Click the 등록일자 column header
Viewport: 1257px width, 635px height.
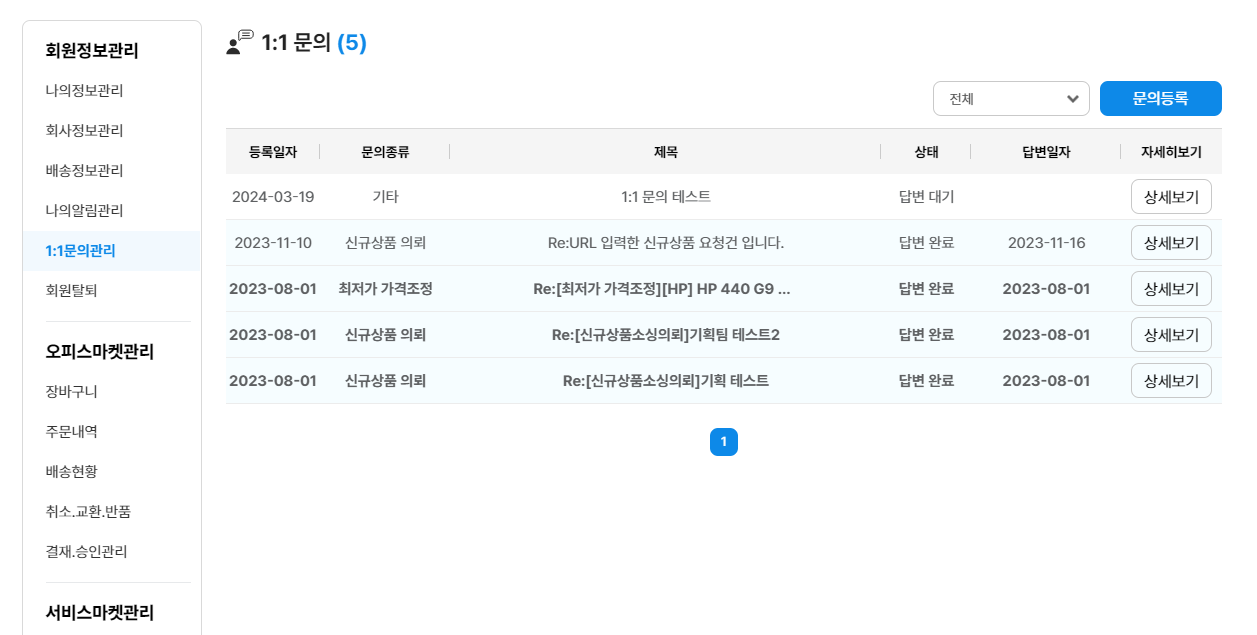[273, 152]
